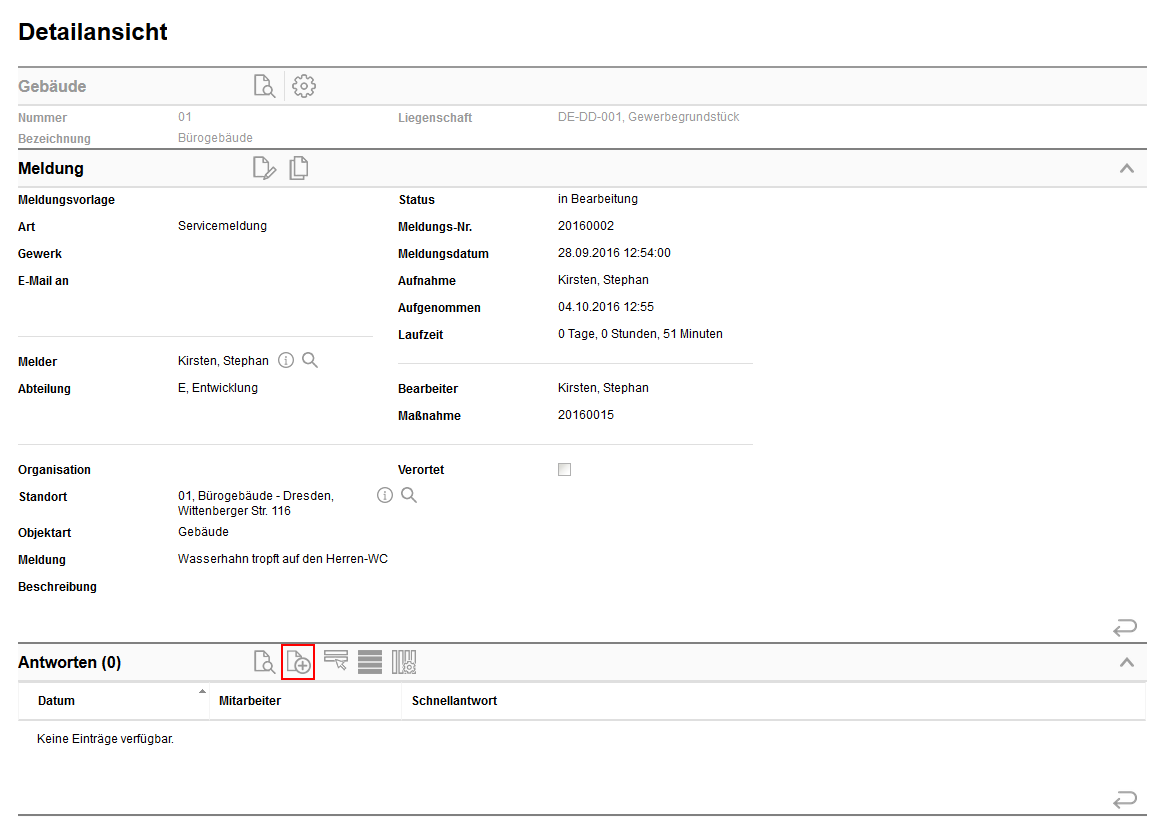
Task: Open the preview icon in the Antworten toolbar
Action: click(264, 661)
